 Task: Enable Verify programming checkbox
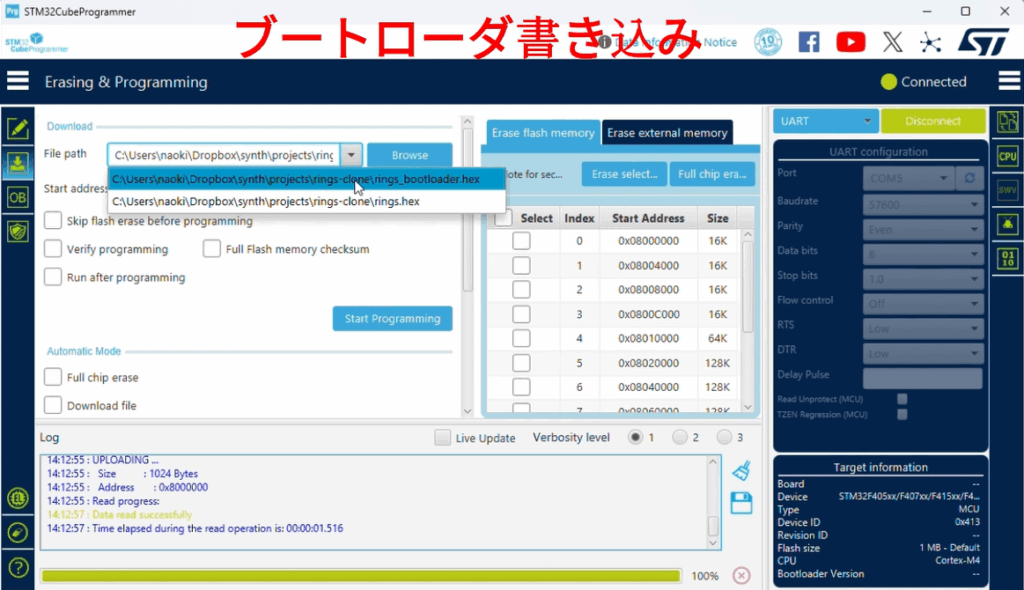(x=53, y=248)
